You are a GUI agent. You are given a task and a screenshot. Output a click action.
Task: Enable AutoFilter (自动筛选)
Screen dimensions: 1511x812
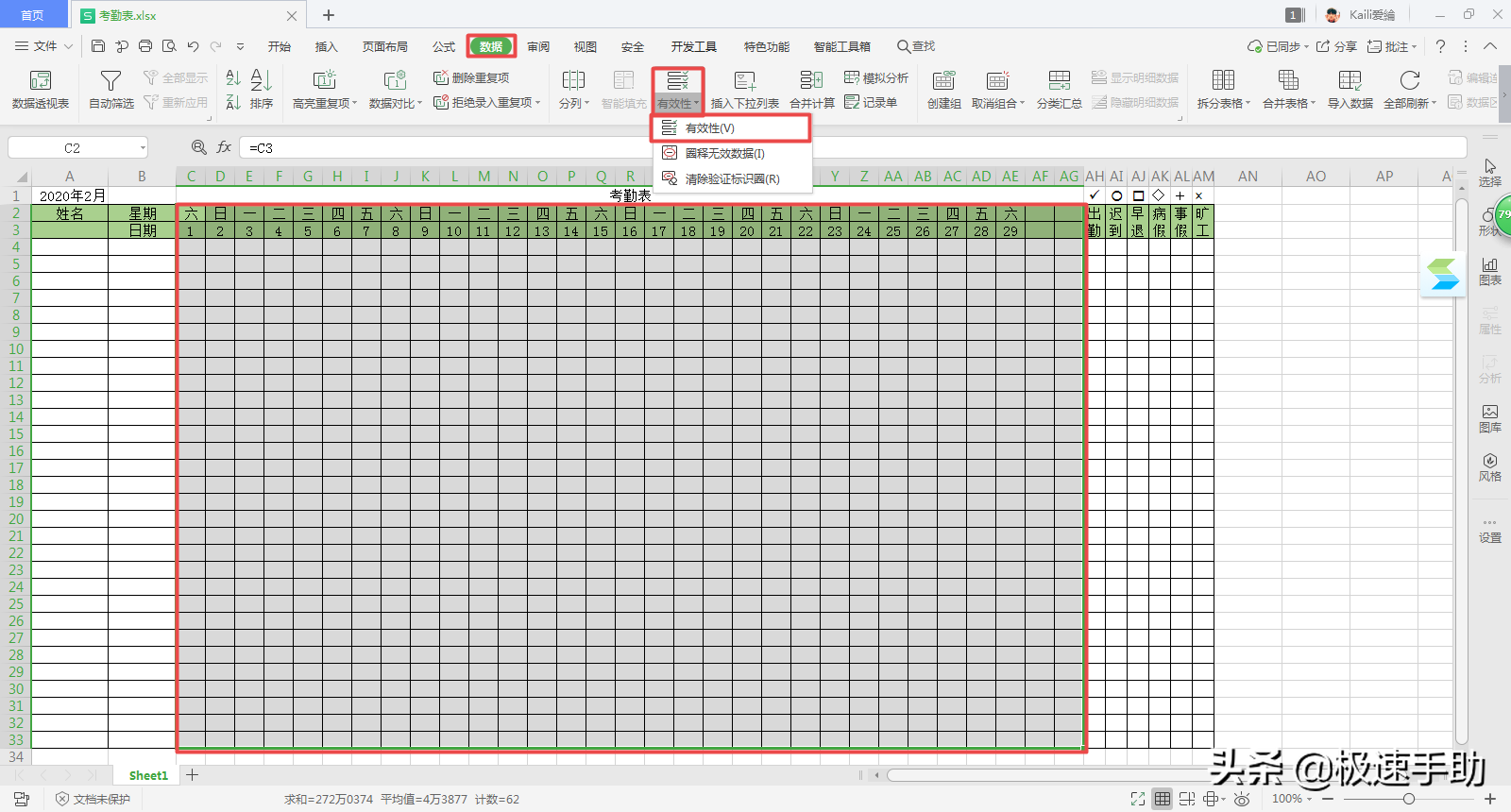point(110,89)
